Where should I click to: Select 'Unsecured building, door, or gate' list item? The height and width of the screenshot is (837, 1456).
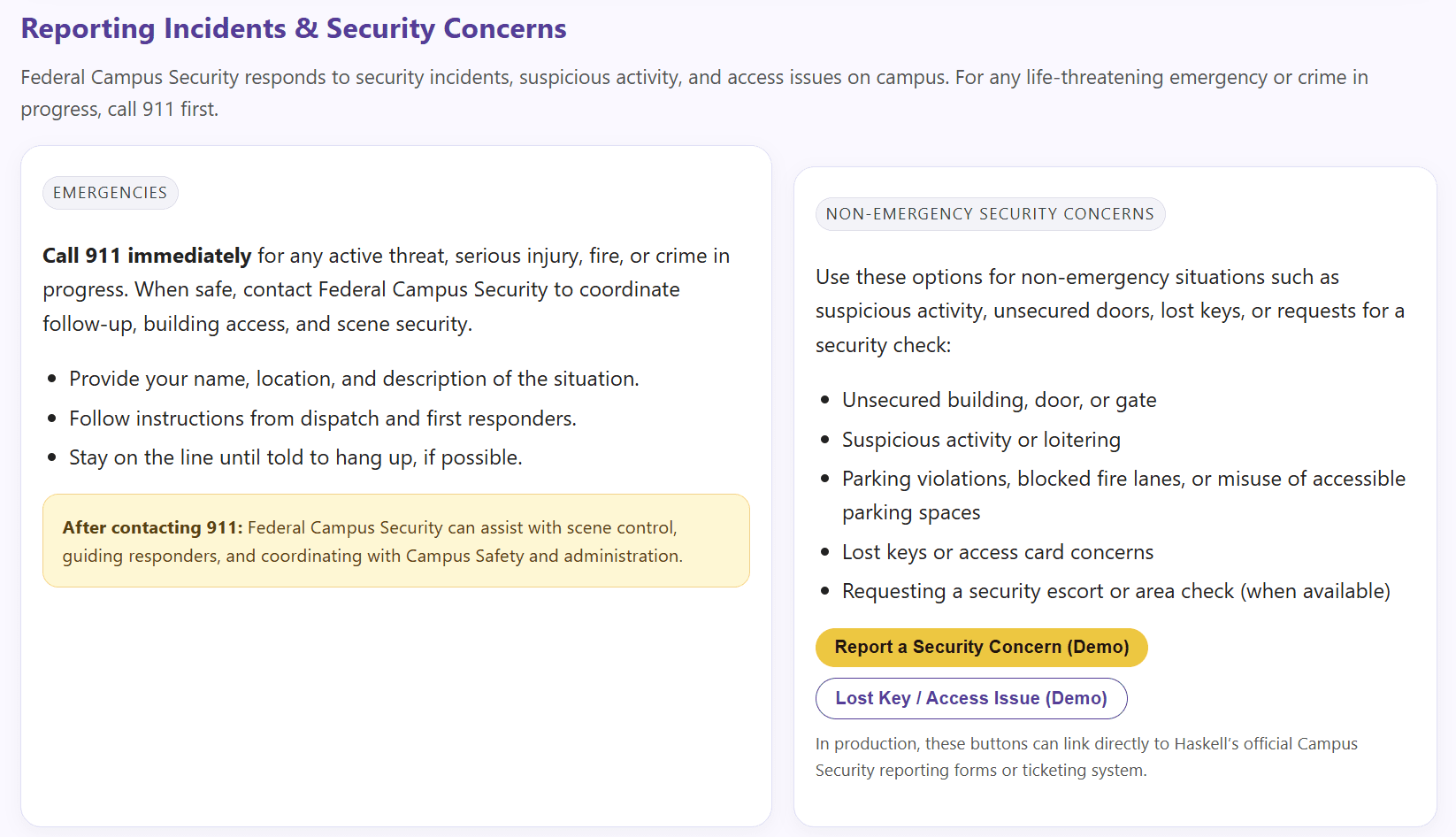pos(999,400)
